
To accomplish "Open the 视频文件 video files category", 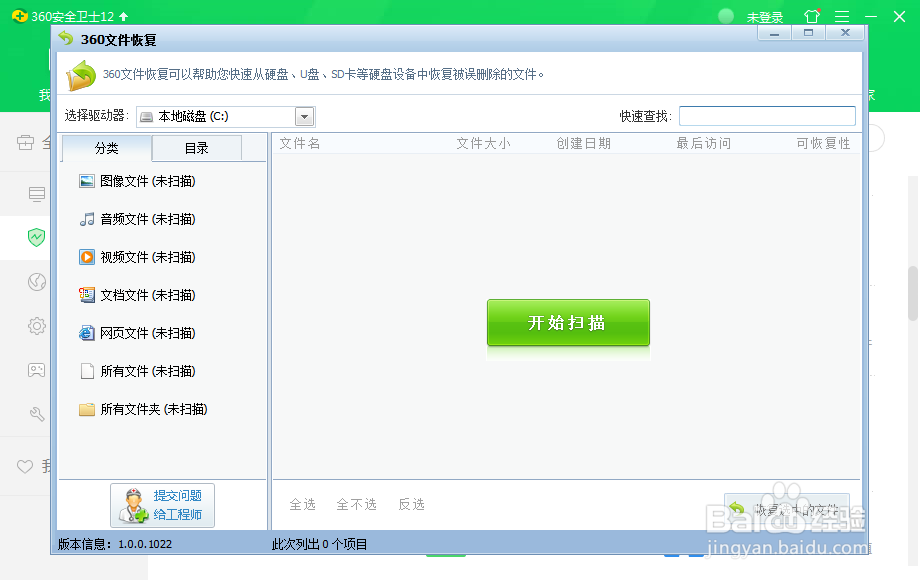I will (87, 257).
